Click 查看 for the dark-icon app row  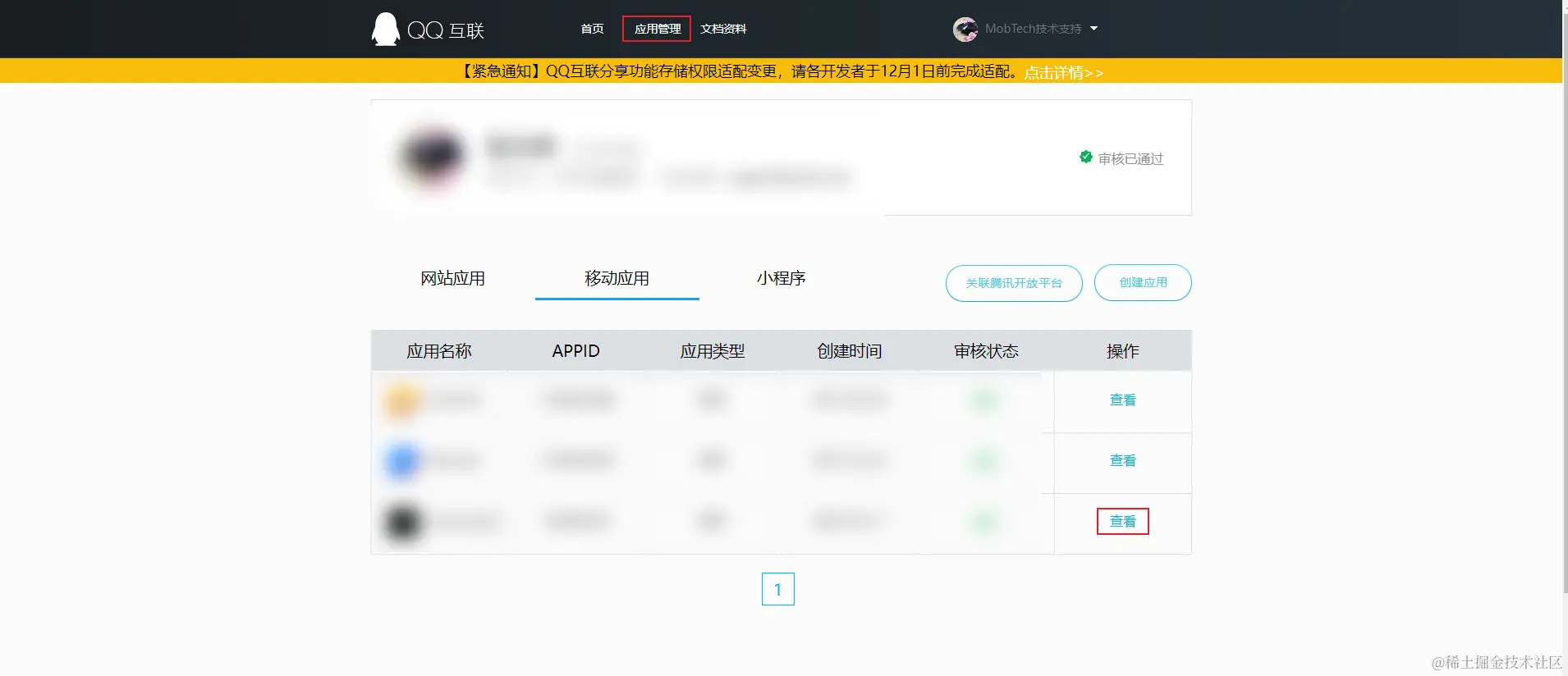[x=1122, y=522]
